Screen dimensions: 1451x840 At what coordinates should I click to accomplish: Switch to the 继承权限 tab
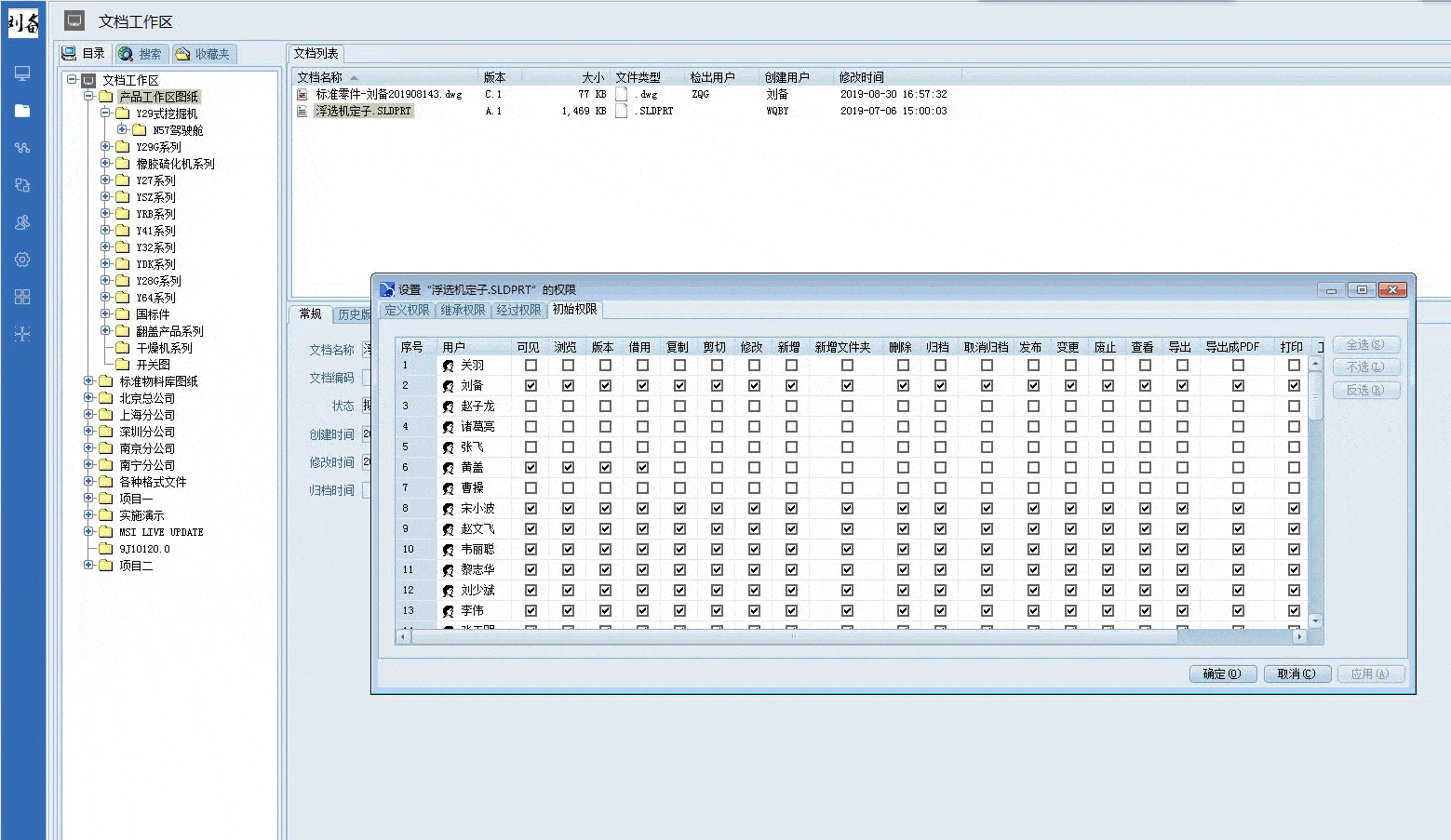tap(463, 310)
